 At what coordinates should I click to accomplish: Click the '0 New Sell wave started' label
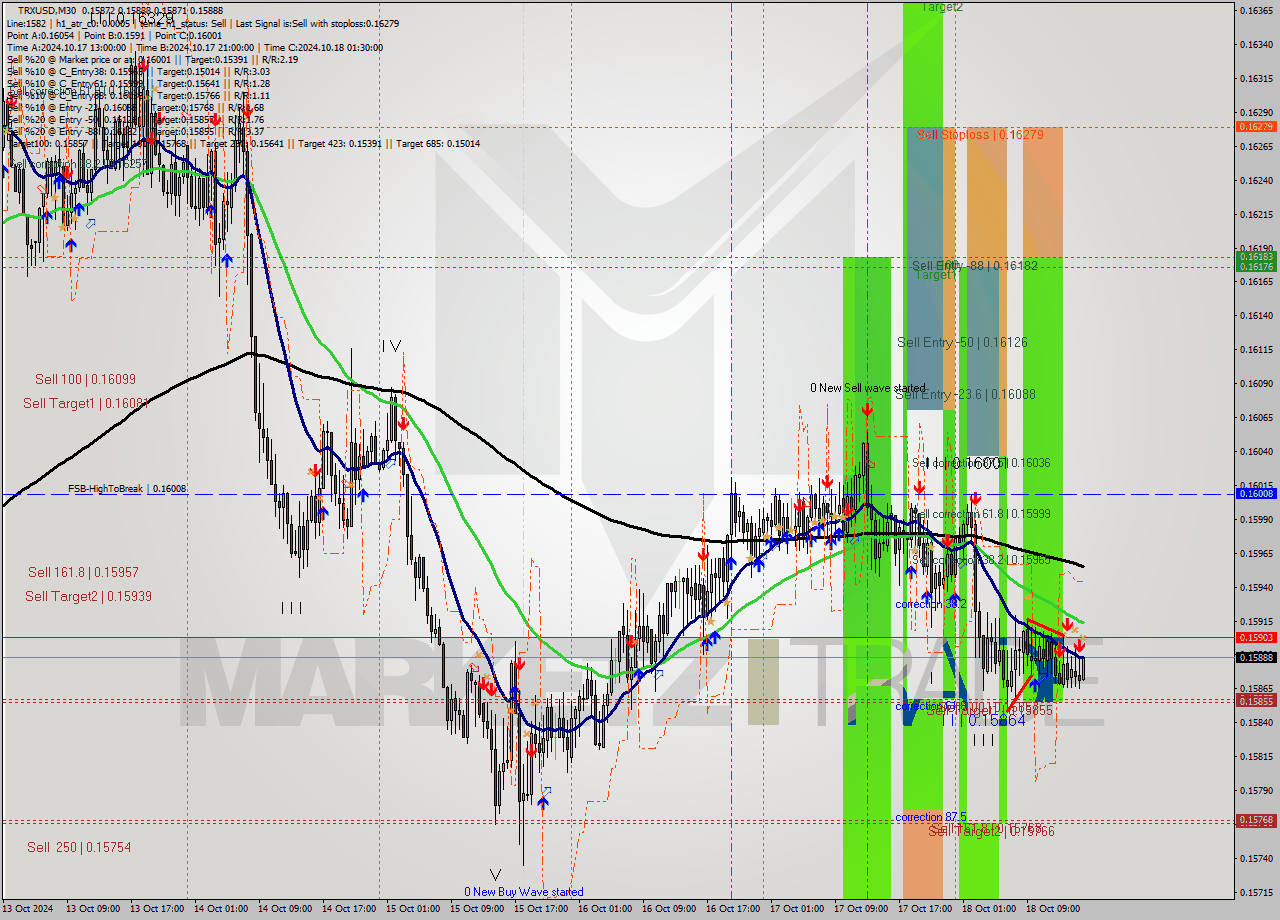pyautogui.click(x=868, y=388)
